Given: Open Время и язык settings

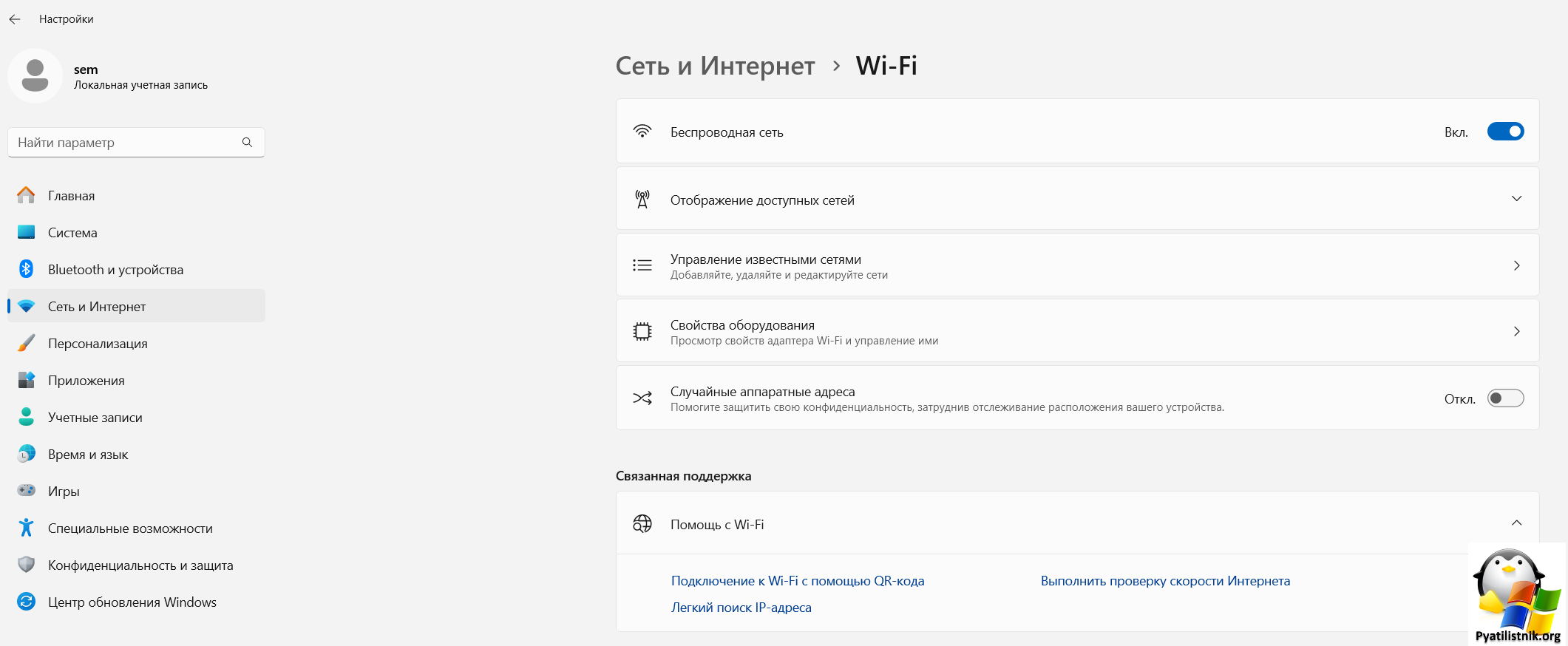Looking at the screenshot, I should click(136, 454).
